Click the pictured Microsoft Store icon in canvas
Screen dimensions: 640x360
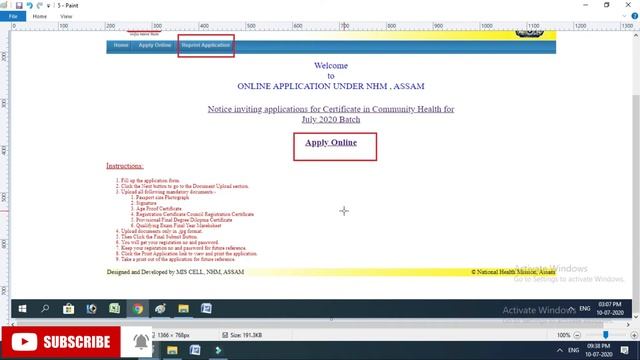tap(69, 309)
